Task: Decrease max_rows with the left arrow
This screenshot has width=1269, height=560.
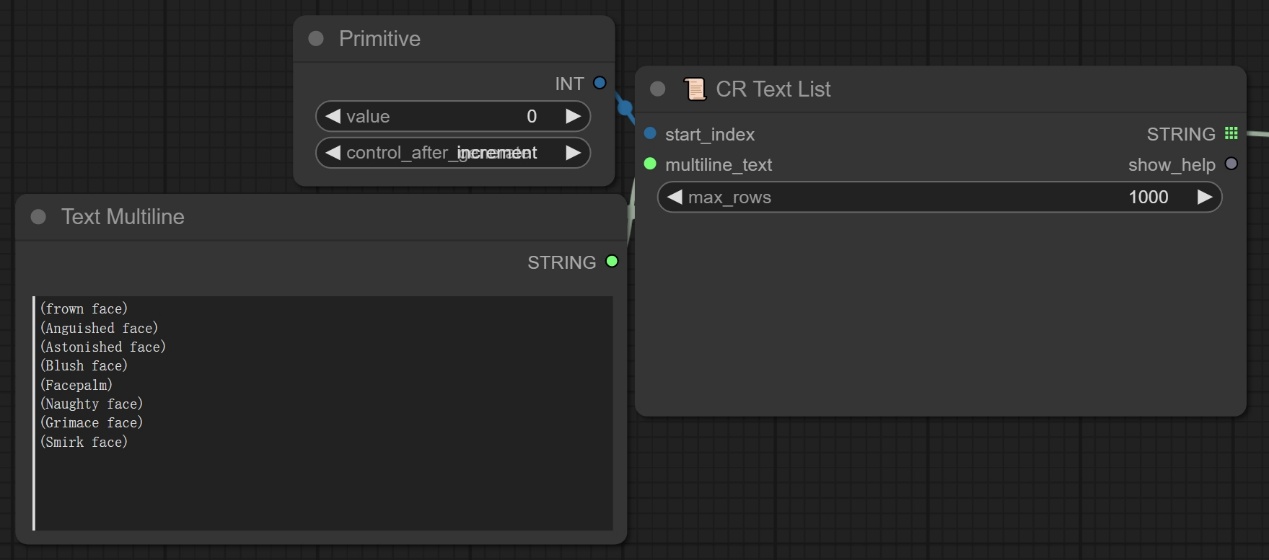Action: (674, 197)
